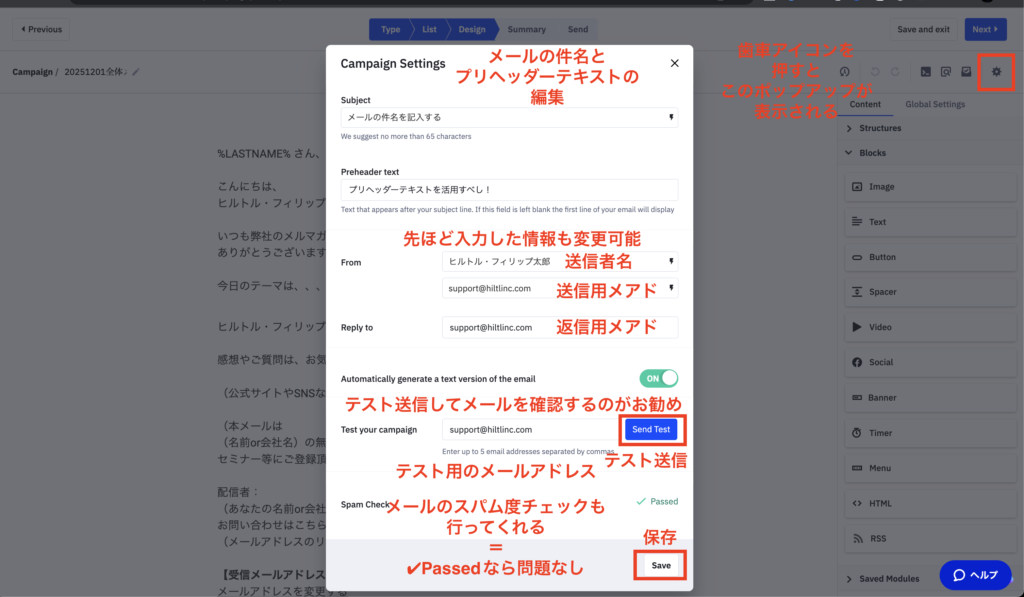The image size is (1024, 597).
Task: Click Save and exit
Action: pos(923,29)
